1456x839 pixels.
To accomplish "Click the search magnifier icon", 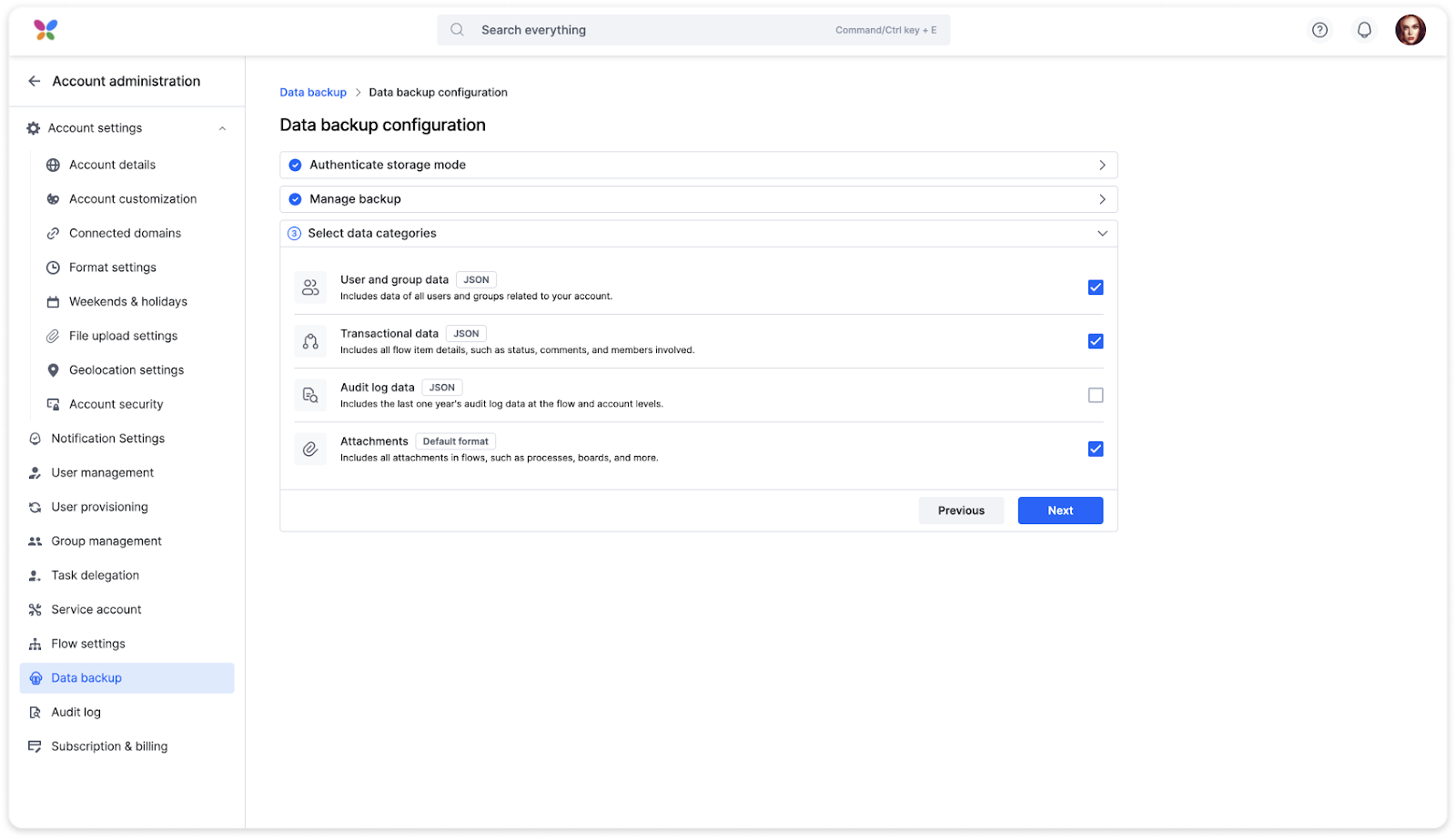I will pyautogui.click(x=458, y=30).
